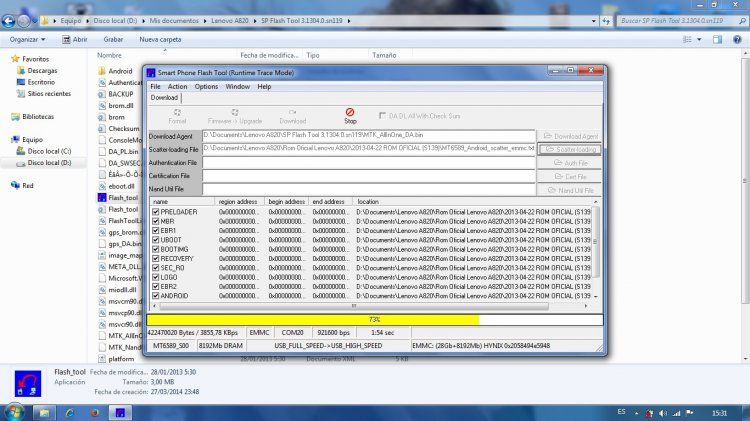The width and height of the screenshot is (750, 421).
Task: Click Abrir in Explorer toolbar
Action: [75, 40]
